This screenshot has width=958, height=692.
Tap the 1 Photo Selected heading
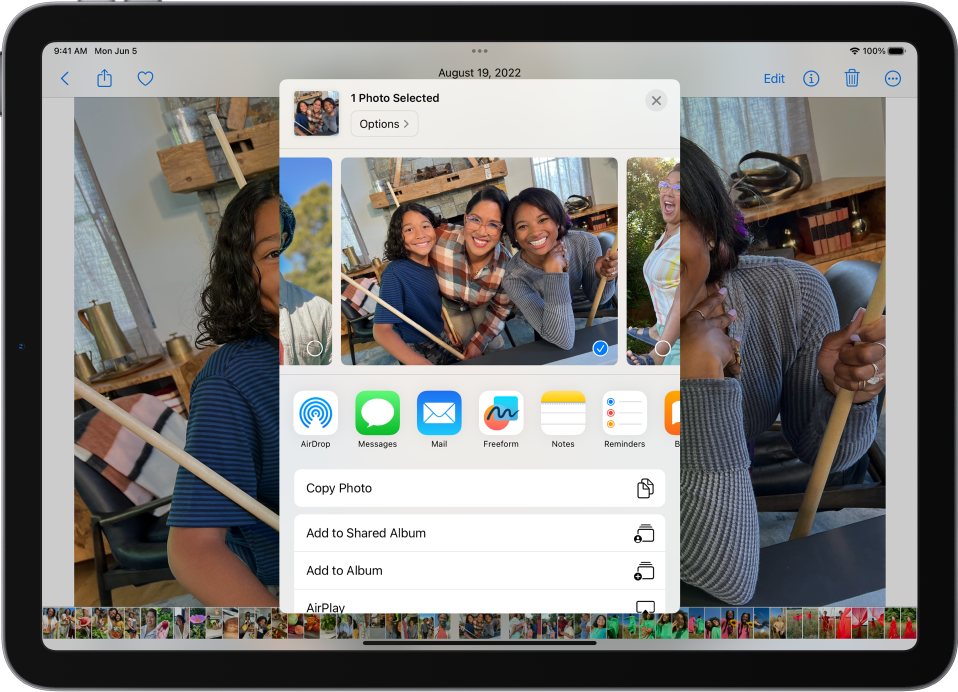click(395, 98)
